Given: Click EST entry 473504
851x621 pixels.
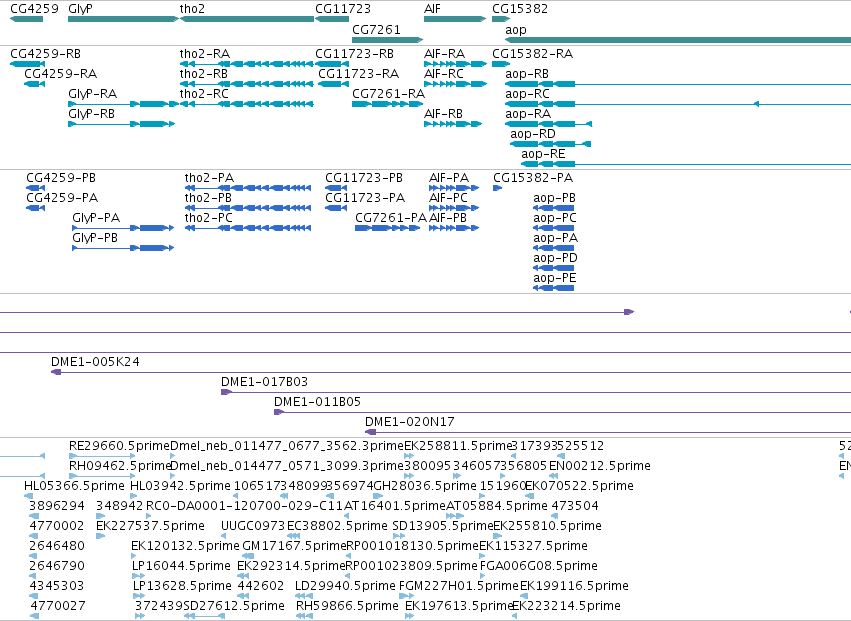Looking at the screenshot, I should click(x=575, y=506).
